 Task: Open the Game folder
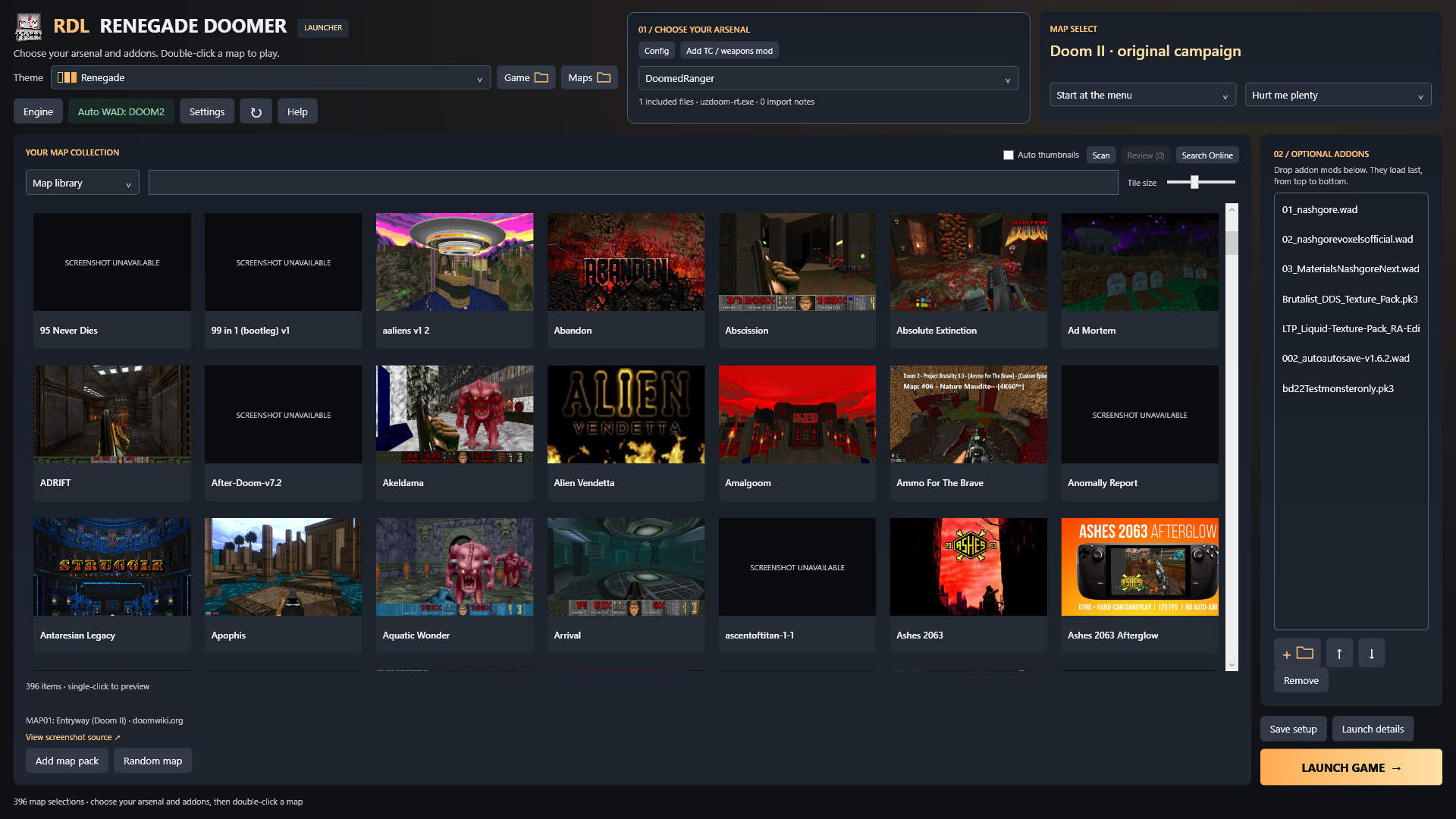(526, 77)
